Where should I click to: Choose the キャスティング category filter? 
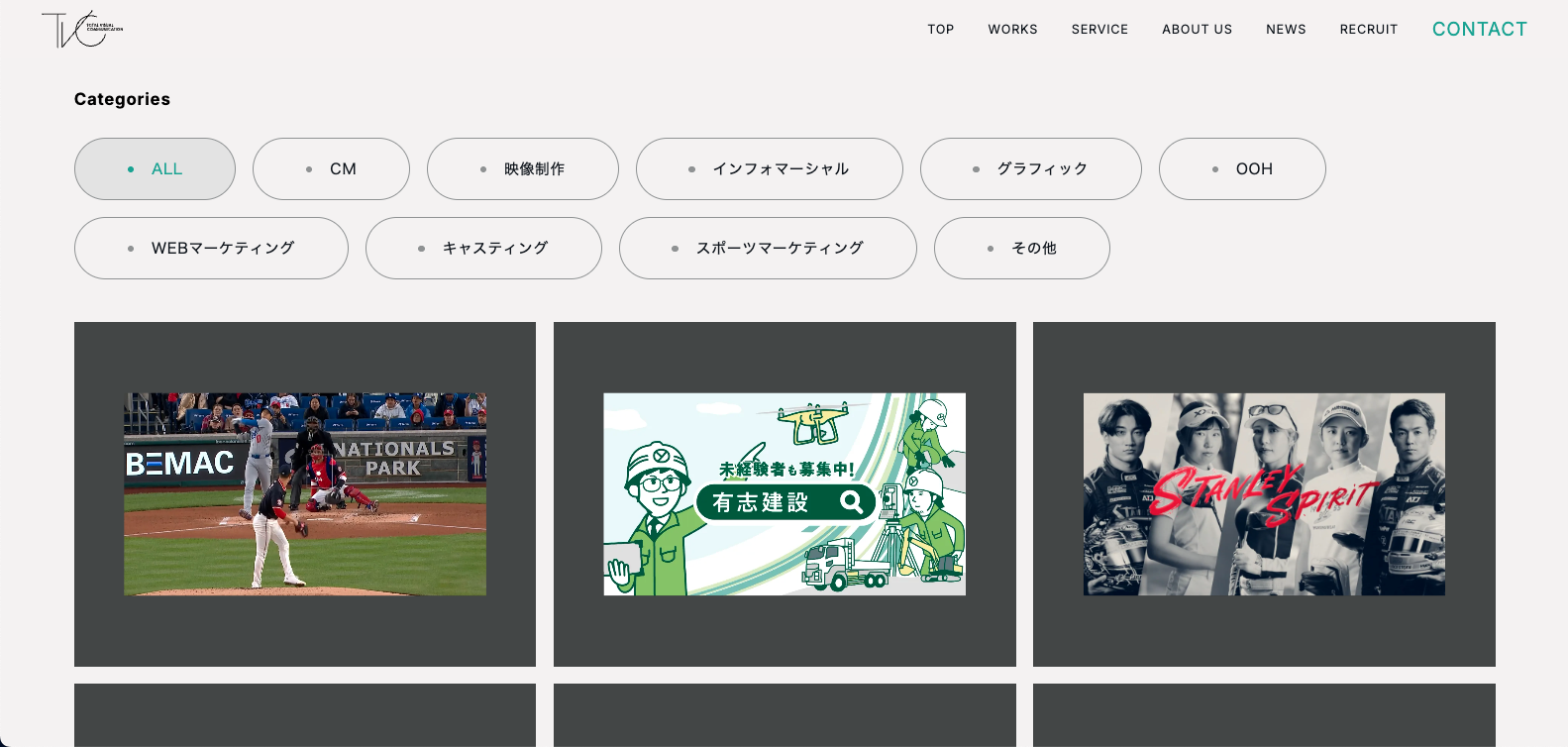pos(483,249)
